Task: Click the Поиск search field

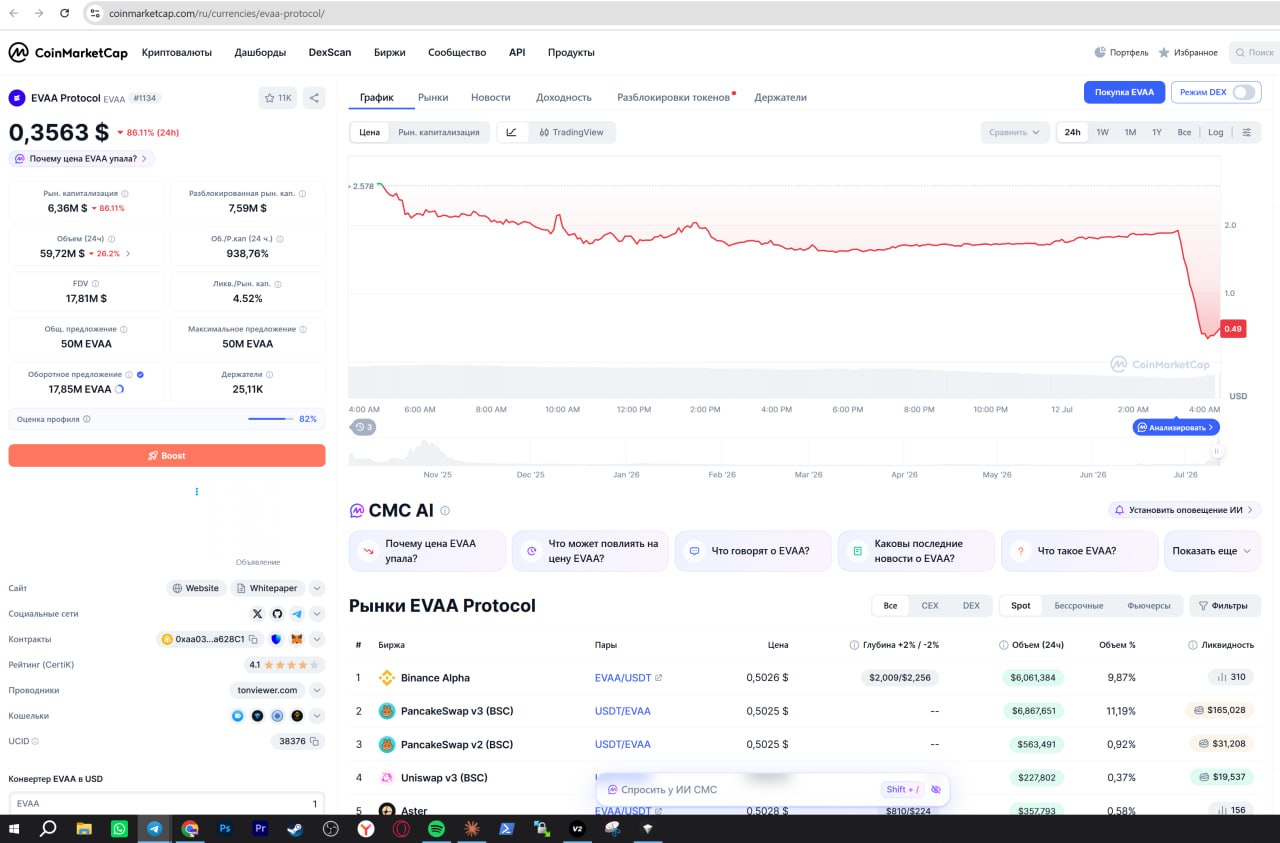Action: (1253, 52)
